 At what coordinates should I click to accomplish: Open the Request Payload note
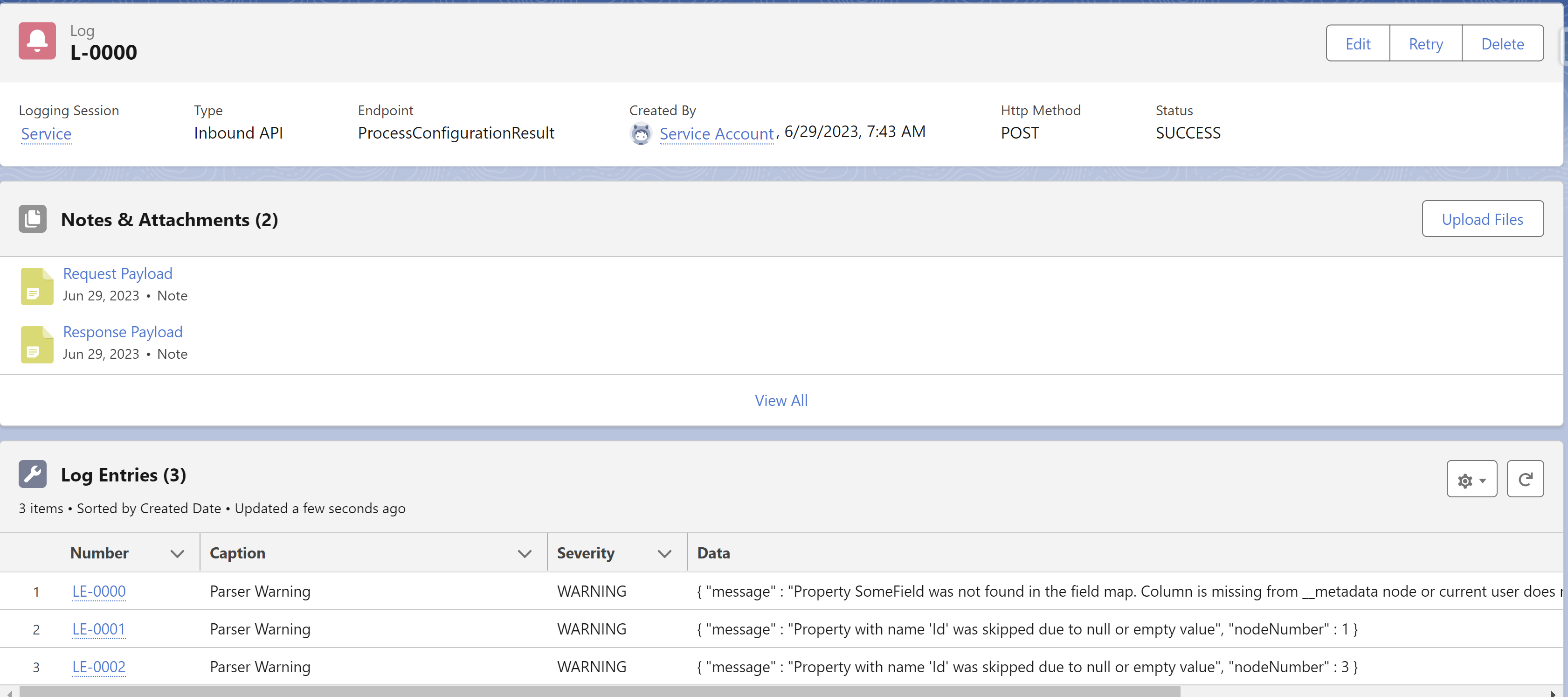(x=117, y=273)
